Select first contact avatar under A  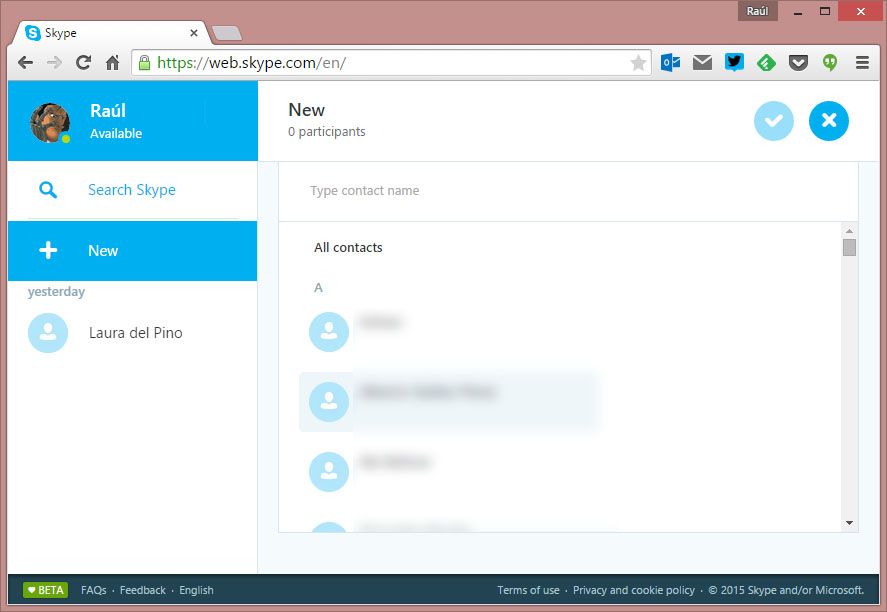point(329,331)
